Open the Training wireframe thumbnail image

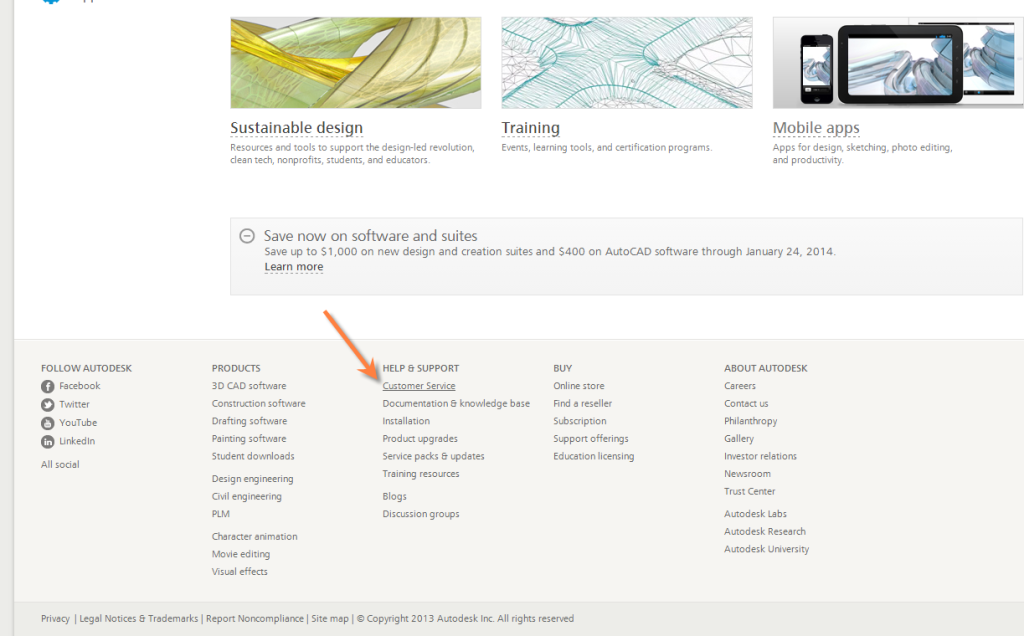coord(627,63)
